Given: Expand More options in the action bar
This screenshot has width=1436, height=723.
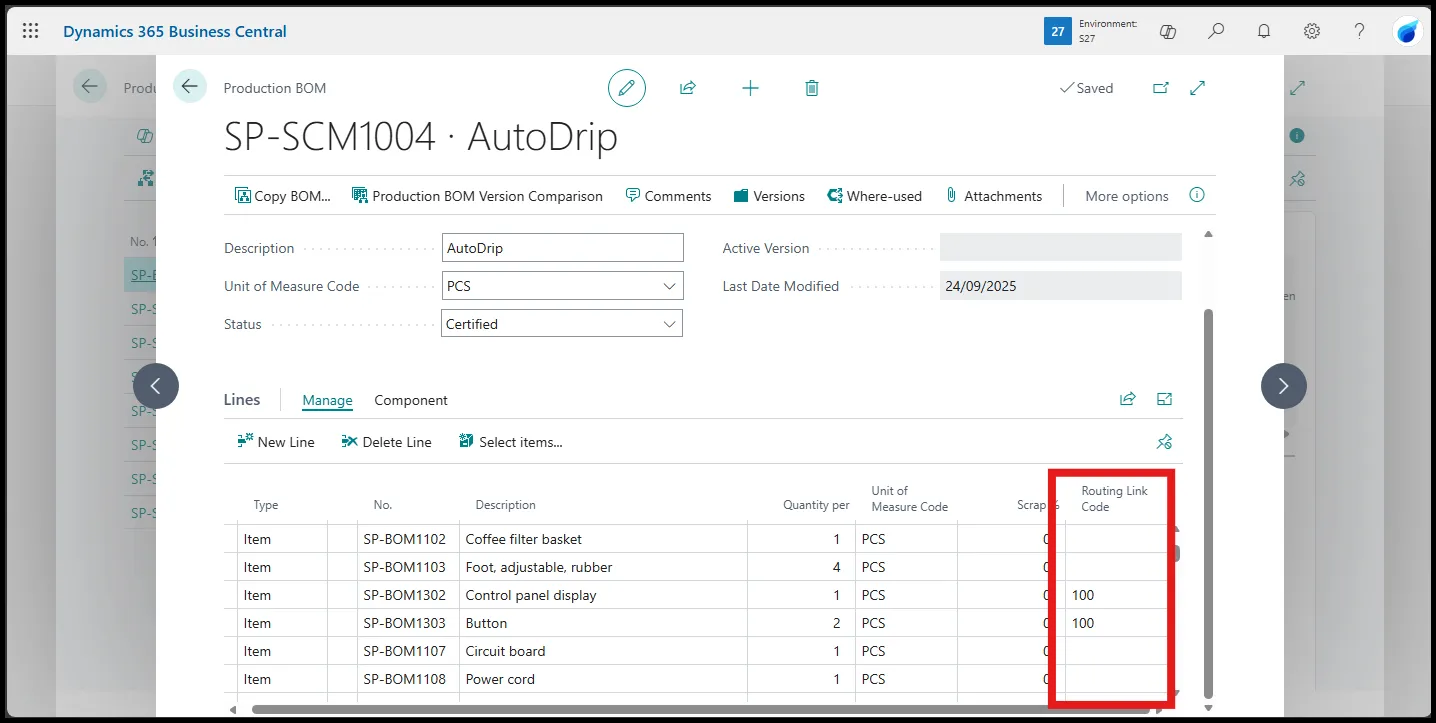Looking at the screenshot, I should (x=1127, y=196).
